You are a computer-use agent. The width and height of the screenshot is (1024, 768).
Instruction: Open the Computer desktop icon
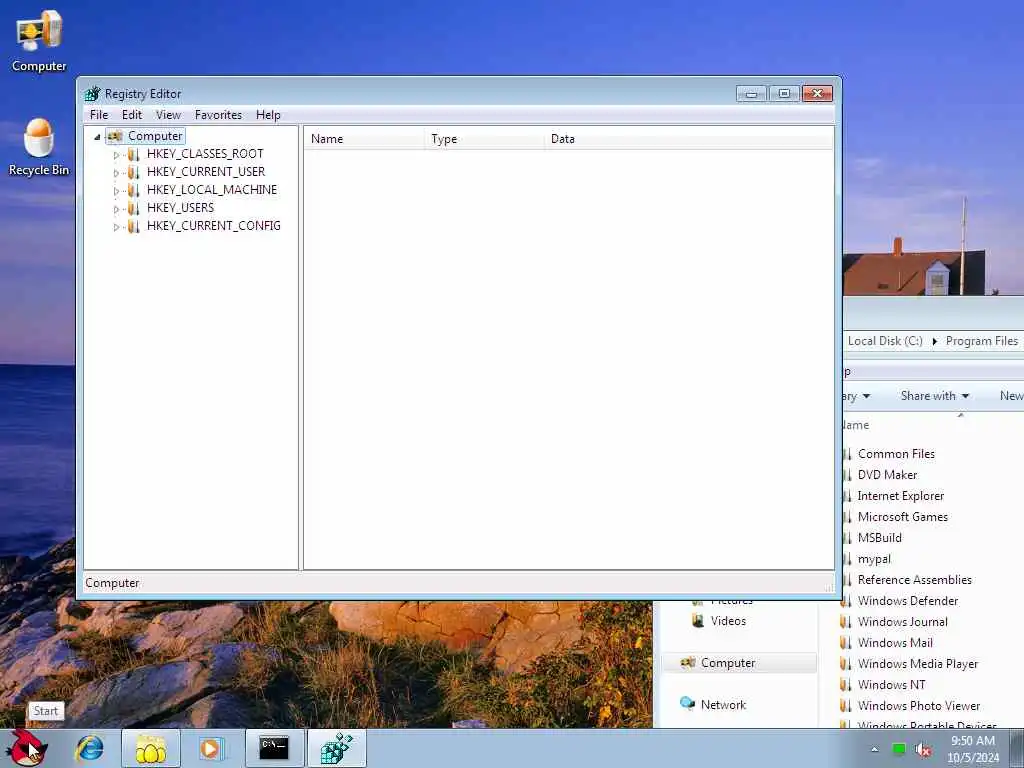pyautogui.click(x=39, y=40)
